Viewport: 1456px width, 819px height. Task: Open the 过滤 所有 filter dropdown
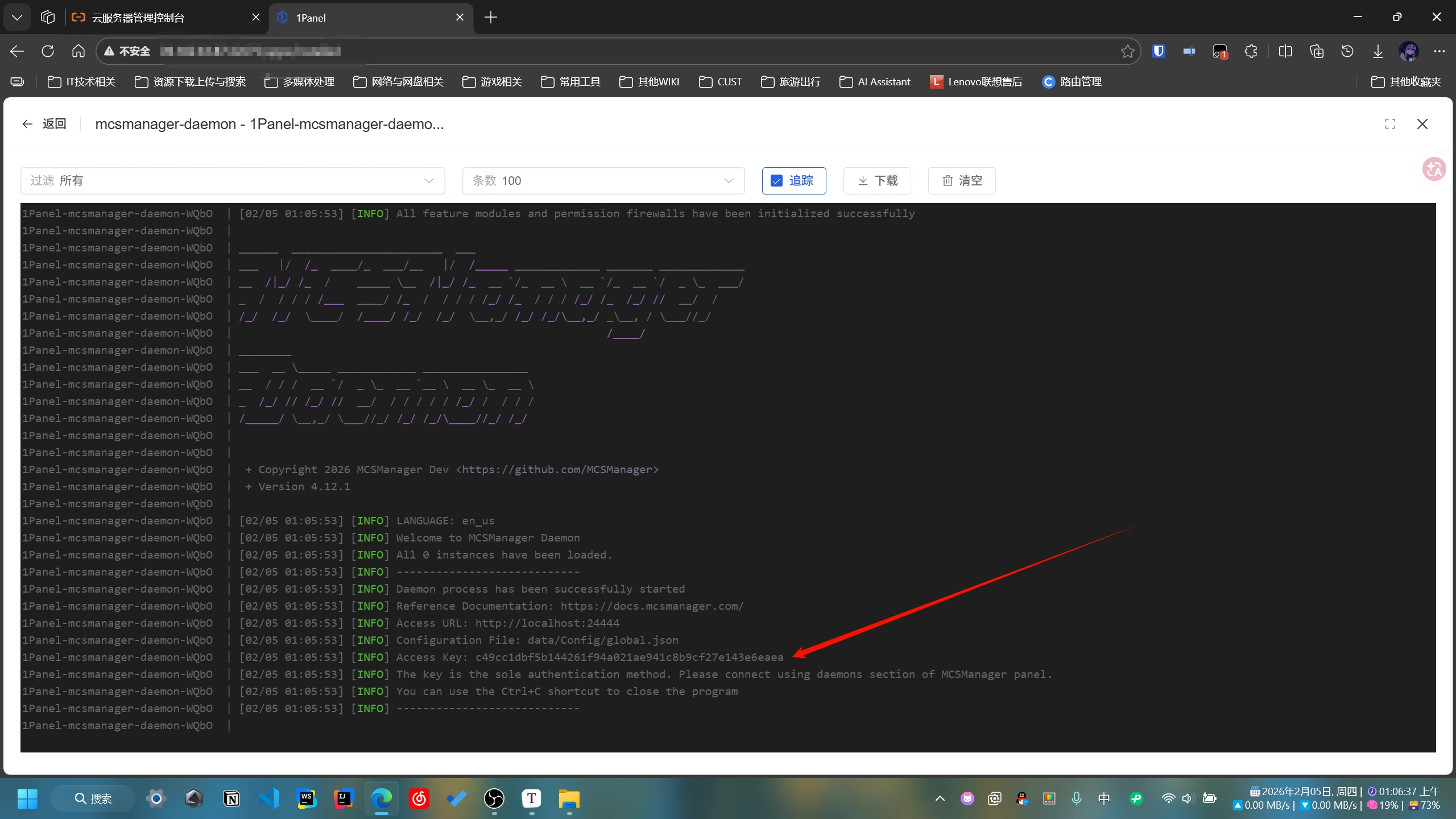click(233, 181)
